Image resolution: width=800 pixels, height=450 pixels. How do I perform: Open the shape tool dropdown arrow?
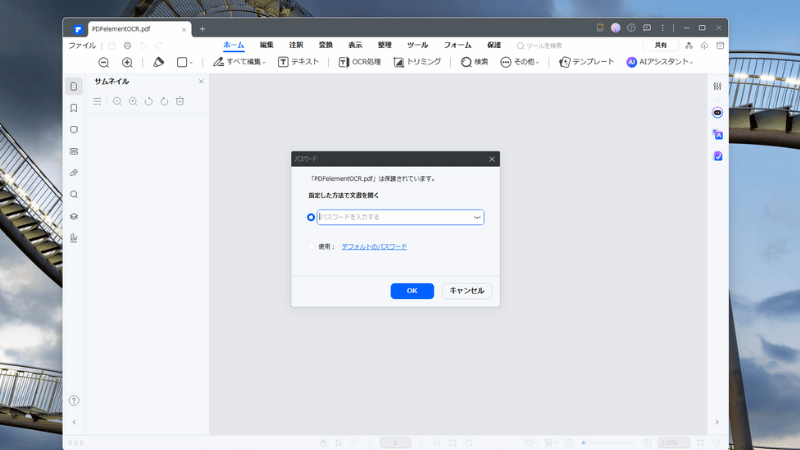pos(191,63)
